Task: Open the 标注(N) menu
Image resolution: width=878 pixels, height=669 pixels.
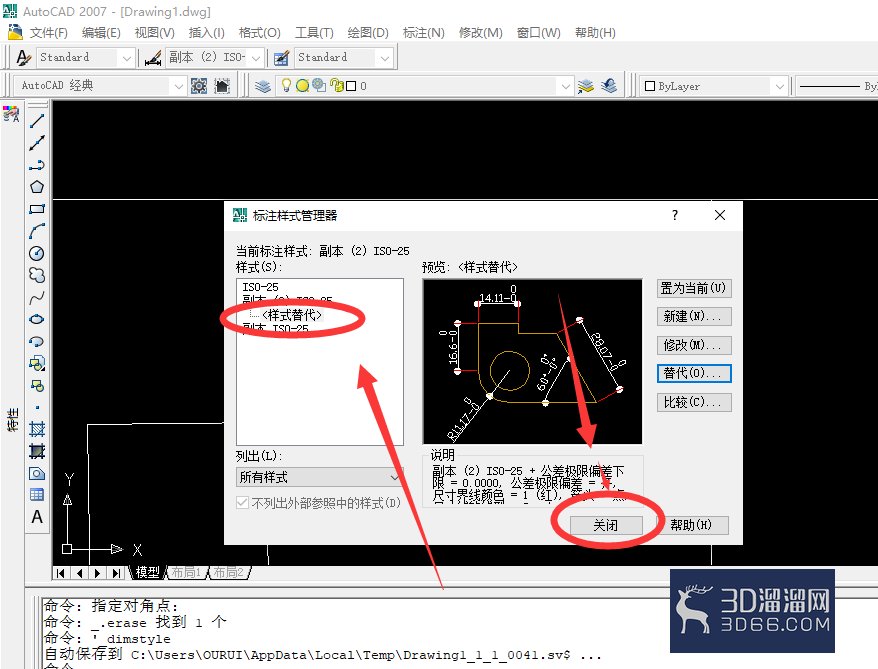Action: [423, 32]
